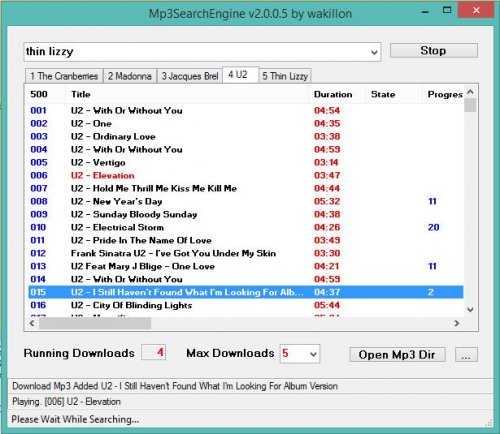Close the Mp3SearchEngine window
This screenshot has width=500, height=434.
point(476,10)
